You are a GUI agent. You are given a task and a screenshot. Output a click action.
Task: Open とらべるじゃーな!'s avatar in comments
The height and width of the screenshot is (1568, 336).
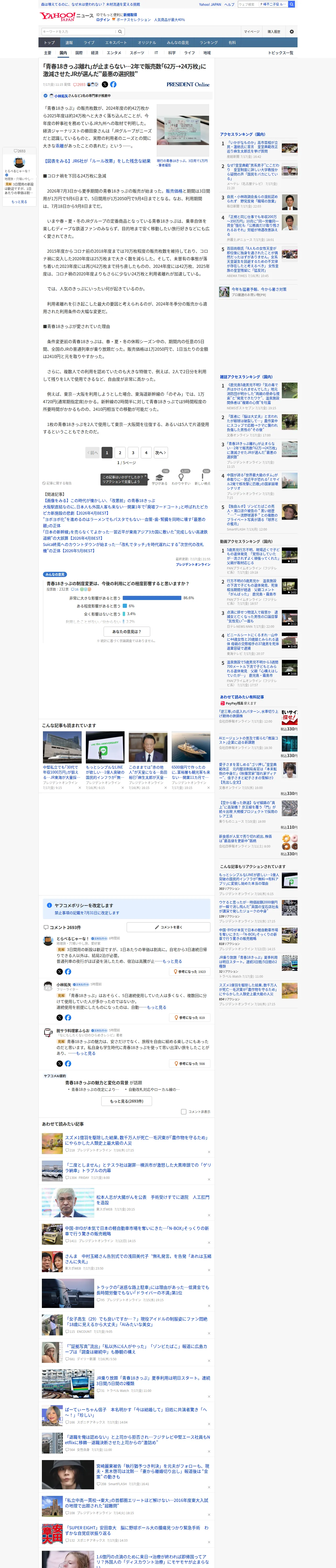(48, 941)
